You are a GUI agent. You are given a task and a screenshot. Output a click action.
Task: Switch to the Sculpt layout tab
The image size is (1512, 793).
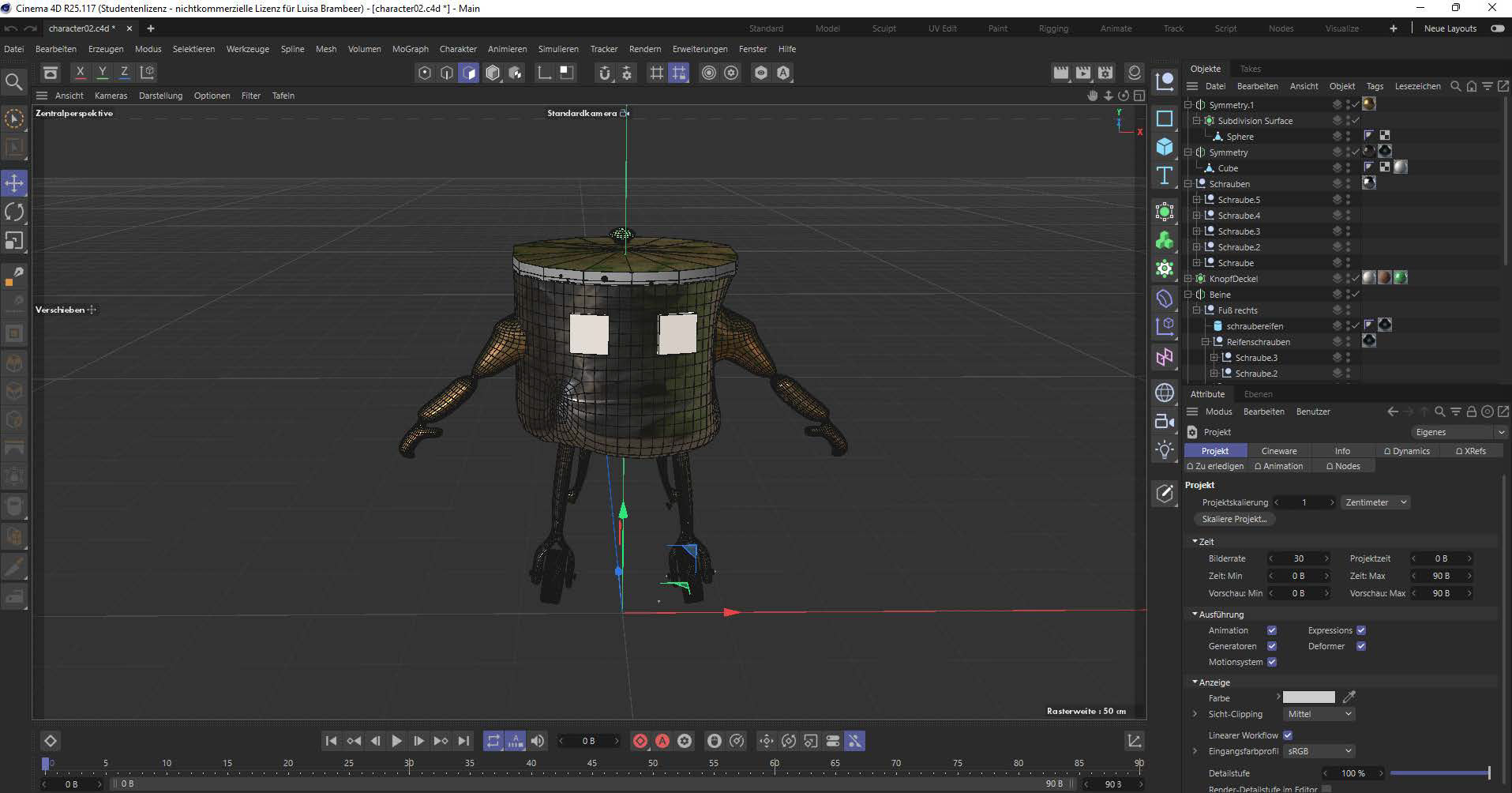coord(884,28)
